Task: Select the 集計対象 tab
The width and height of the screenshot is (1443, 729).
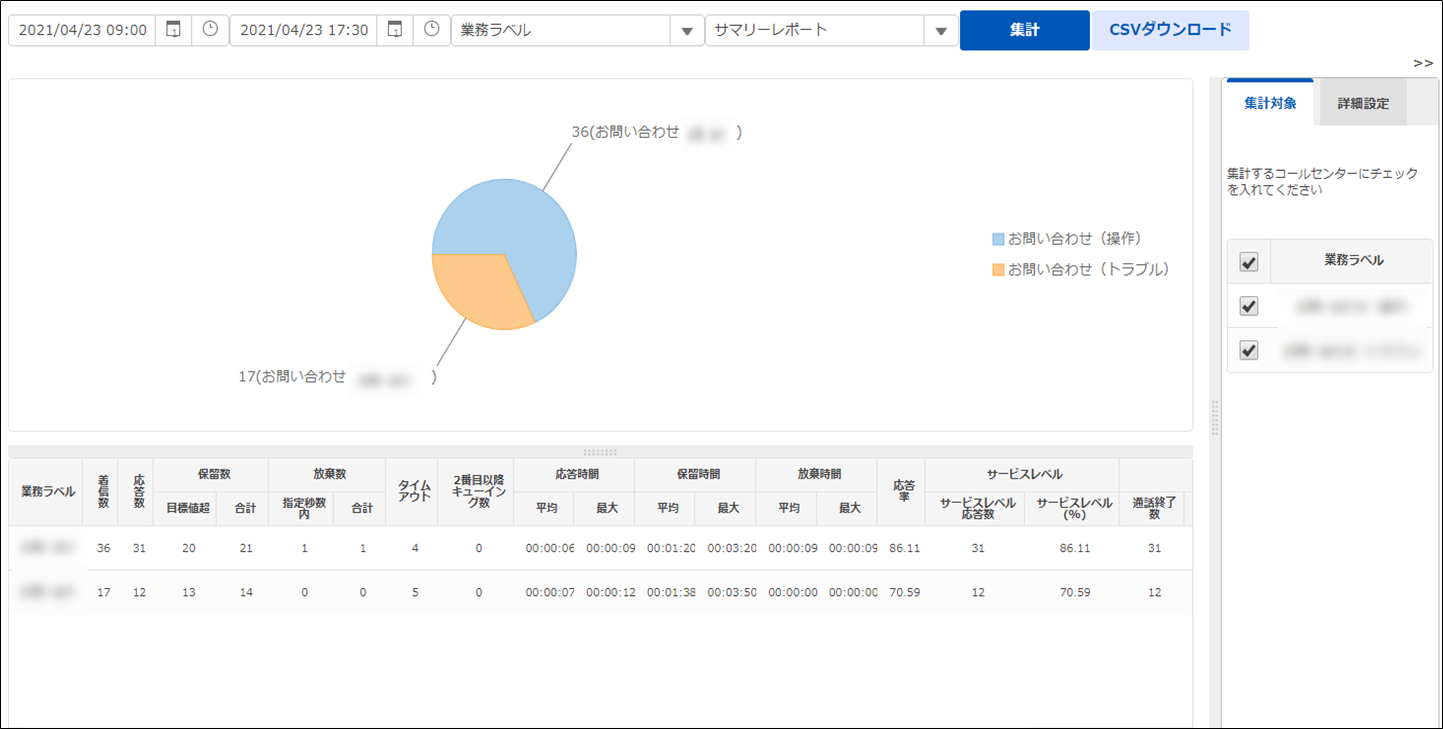Action: [1270, 103]
